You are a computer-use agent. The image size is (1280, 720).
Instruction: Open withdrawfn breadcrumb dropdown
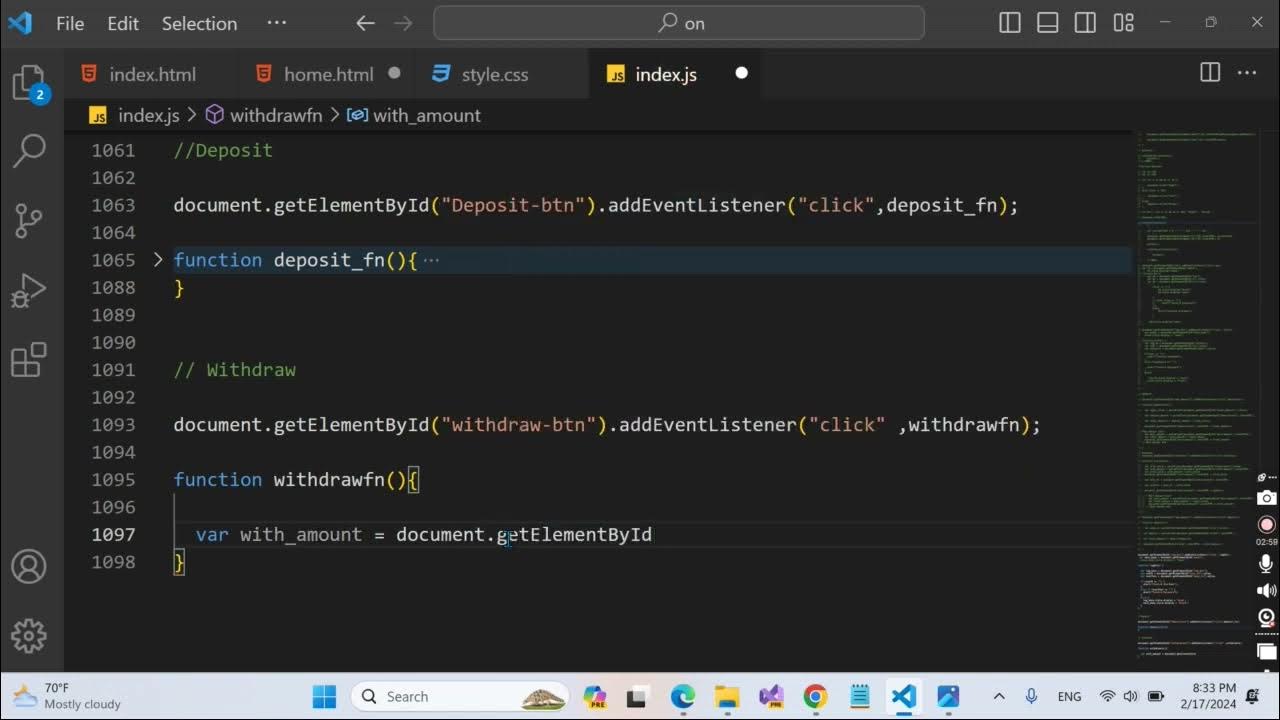tap(265, 115)
